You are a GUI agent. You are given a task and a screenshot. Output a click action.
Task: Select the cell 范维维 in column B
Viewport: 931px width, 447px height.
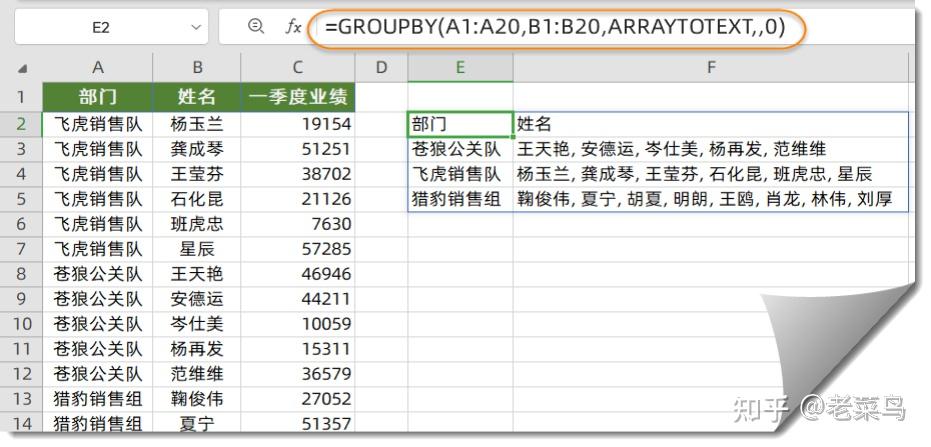[x=197, y=373]
